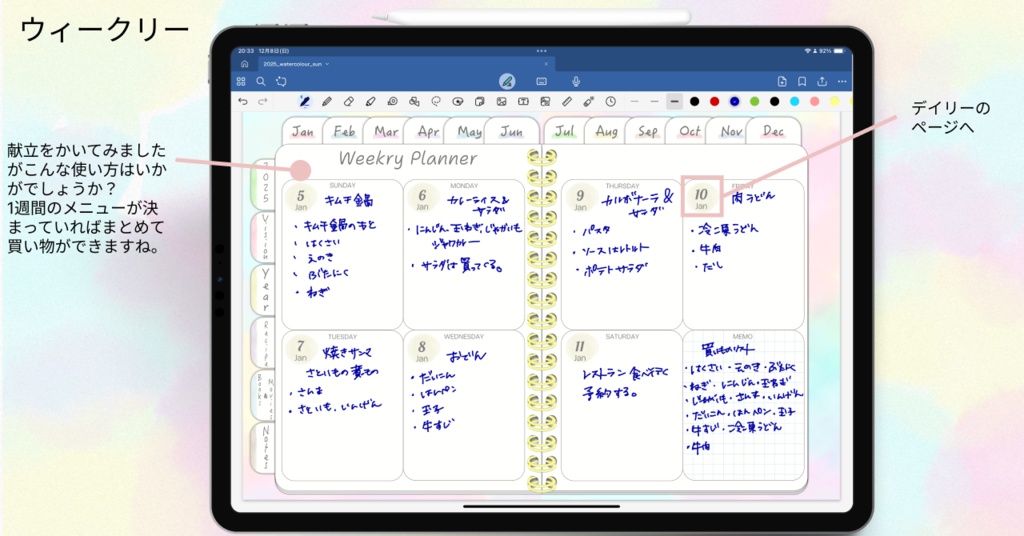The height and width of the screenshot is (536, 1024).
Task: Pick the pink pen color
Action: click(814, 102)
